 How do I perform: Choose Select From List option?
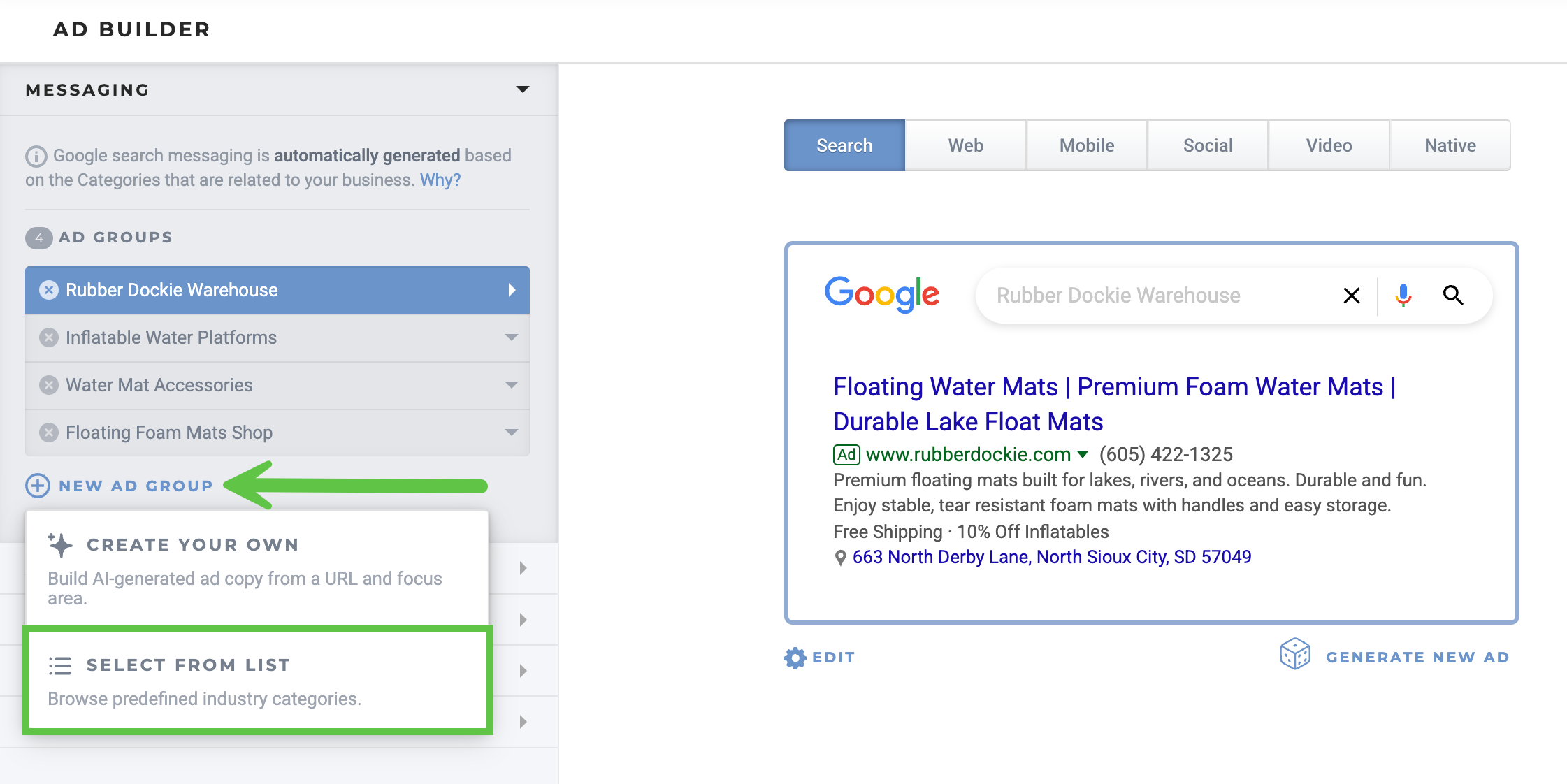click(x=258, y=680)
